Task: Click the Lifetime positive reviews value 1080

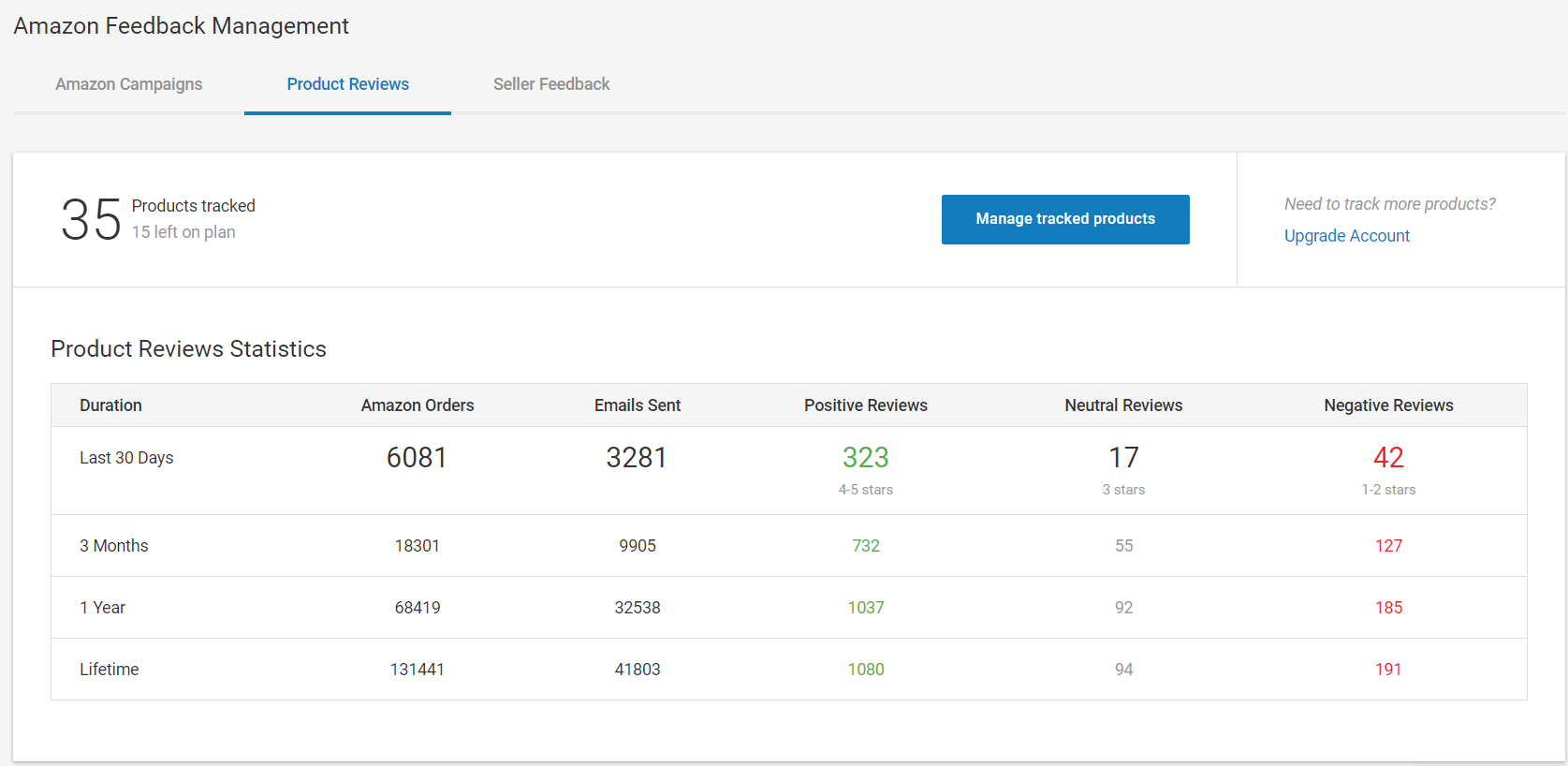Action: click(865, 670)
